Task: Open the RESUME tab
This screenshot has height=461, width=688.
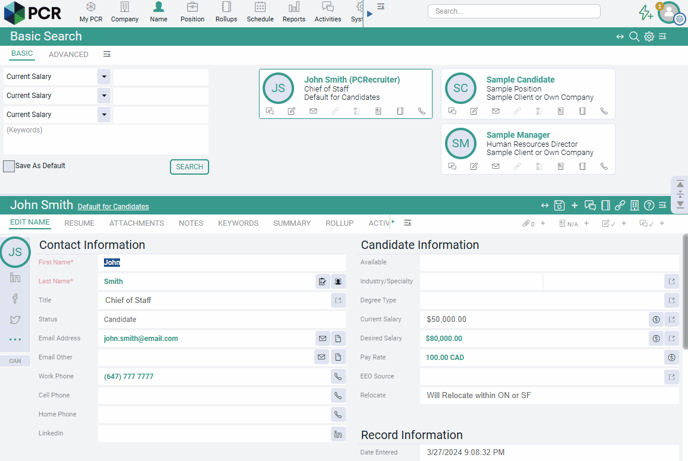Action: point(79,224)
